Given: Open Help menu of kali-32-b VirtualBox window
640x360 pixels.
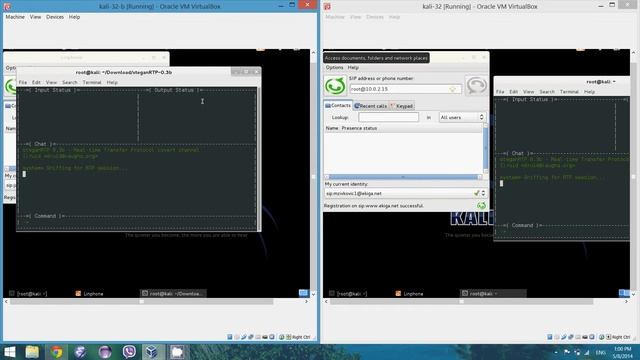Looking at the screenshot, I should pyautogui.click(x=74, y=17).
